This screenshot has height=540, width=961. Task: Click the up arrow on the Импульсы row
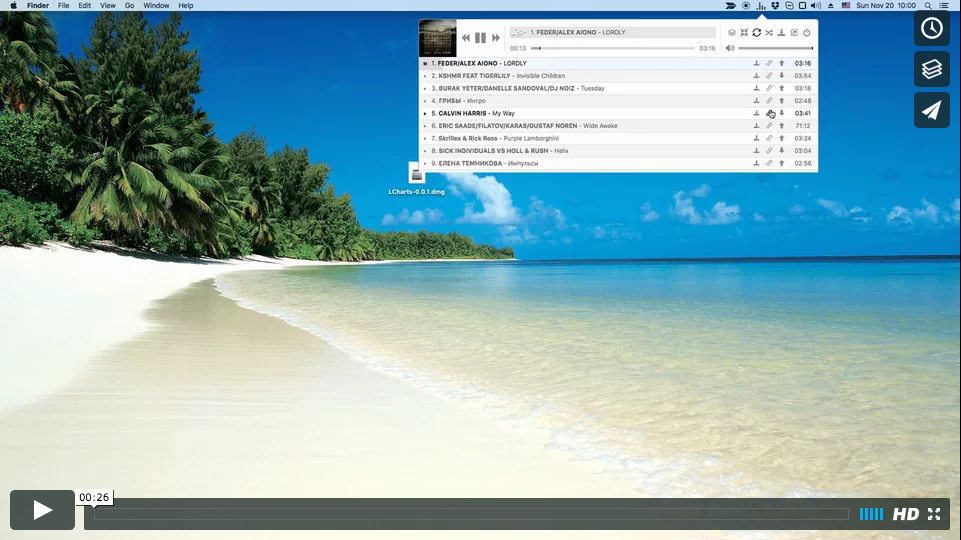781,163
